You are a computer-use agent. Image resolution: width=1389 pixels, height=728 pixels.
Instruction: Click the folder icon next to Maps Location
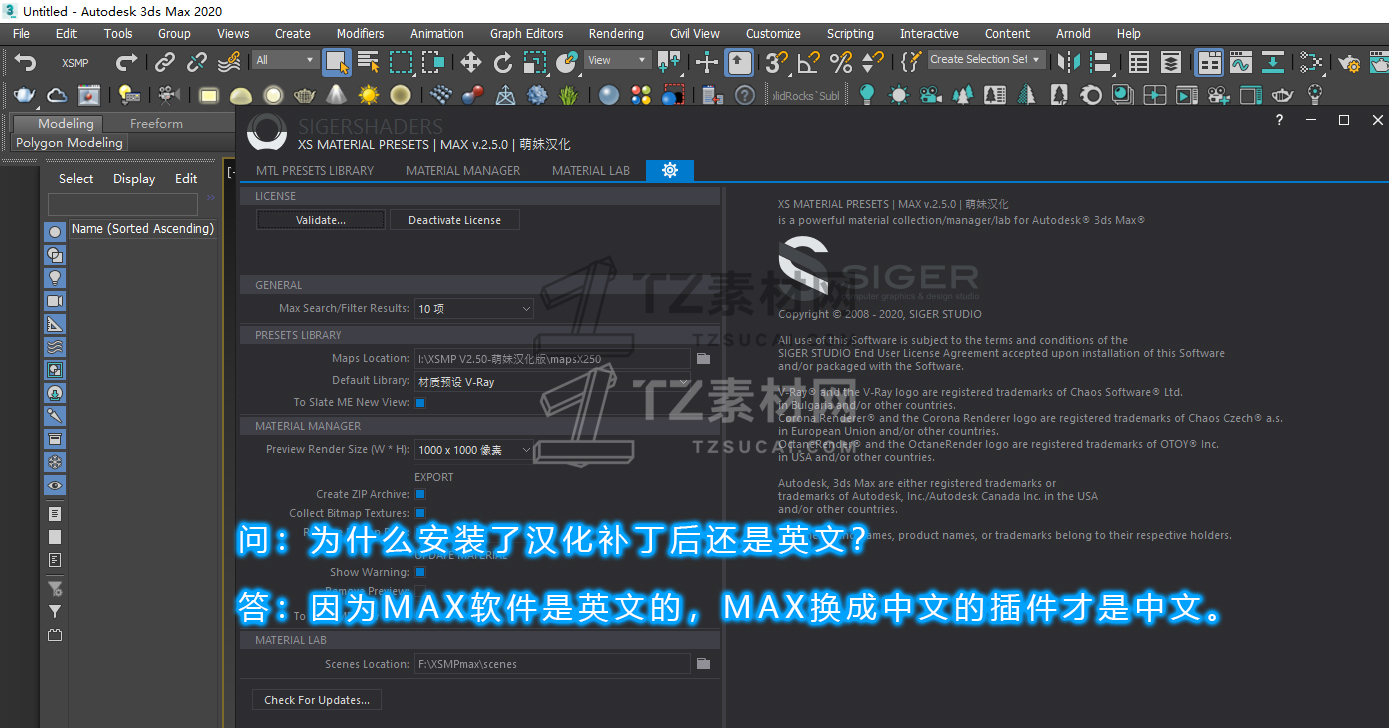tap(703, 358)
